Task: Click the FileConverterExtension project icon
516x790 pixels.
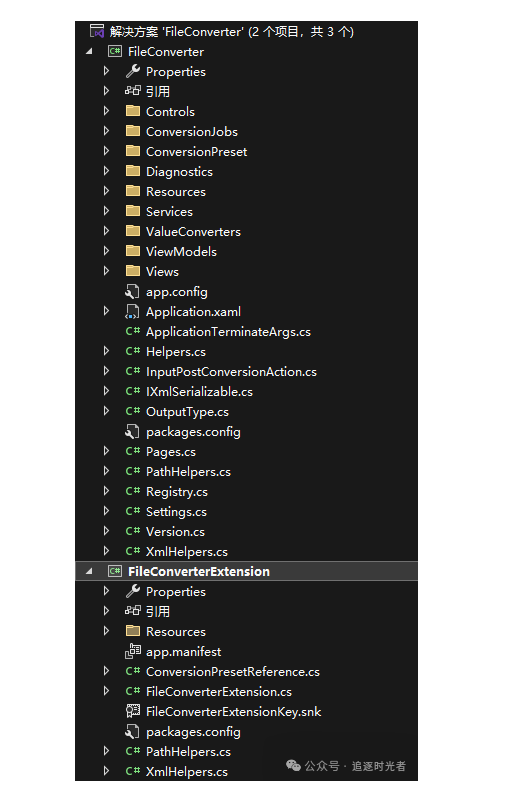Action: 115,571
